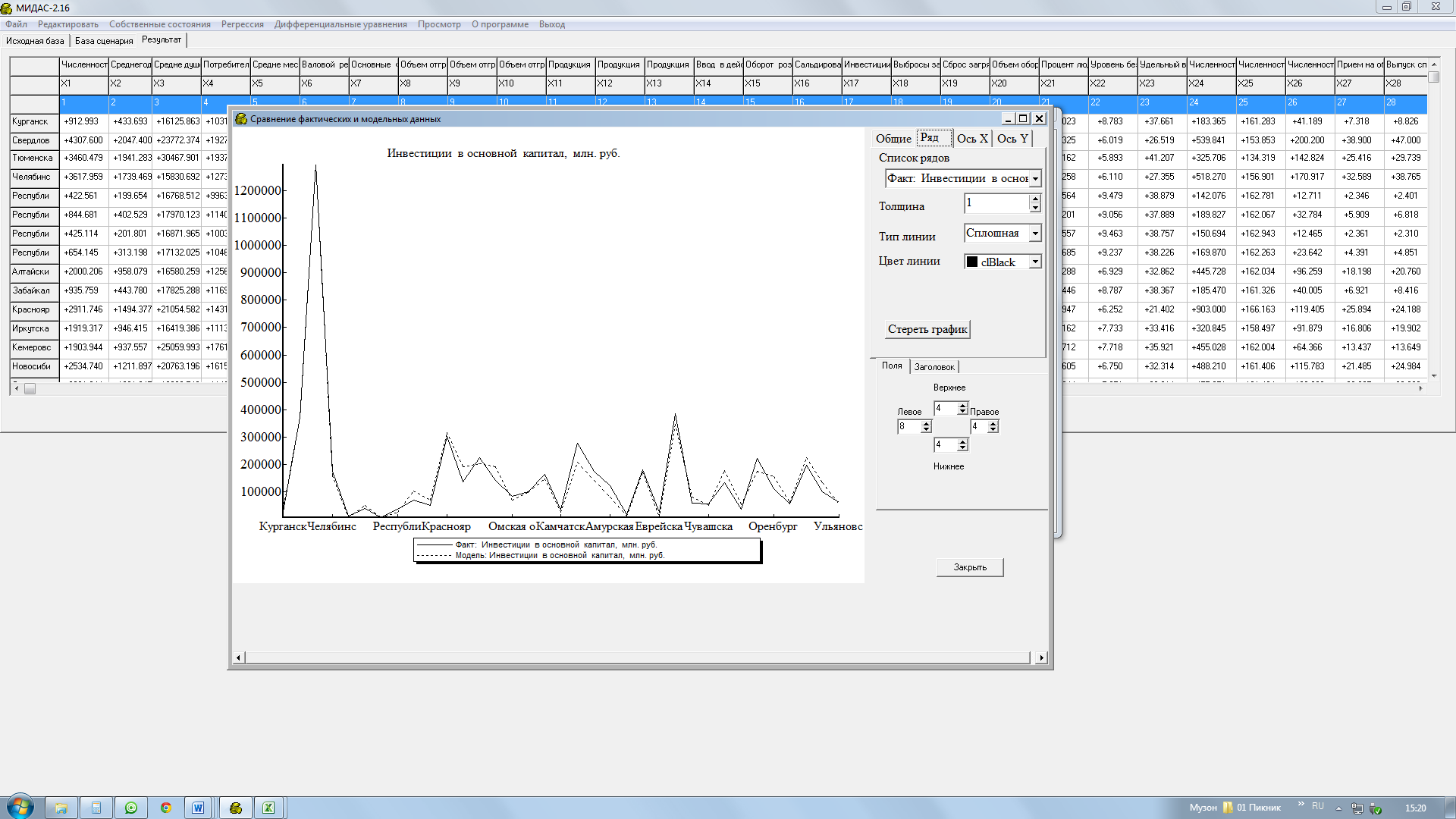Open Google Chrome from the taskbar
Screen dimensions: 1456x819
click(x=166, y=808)
